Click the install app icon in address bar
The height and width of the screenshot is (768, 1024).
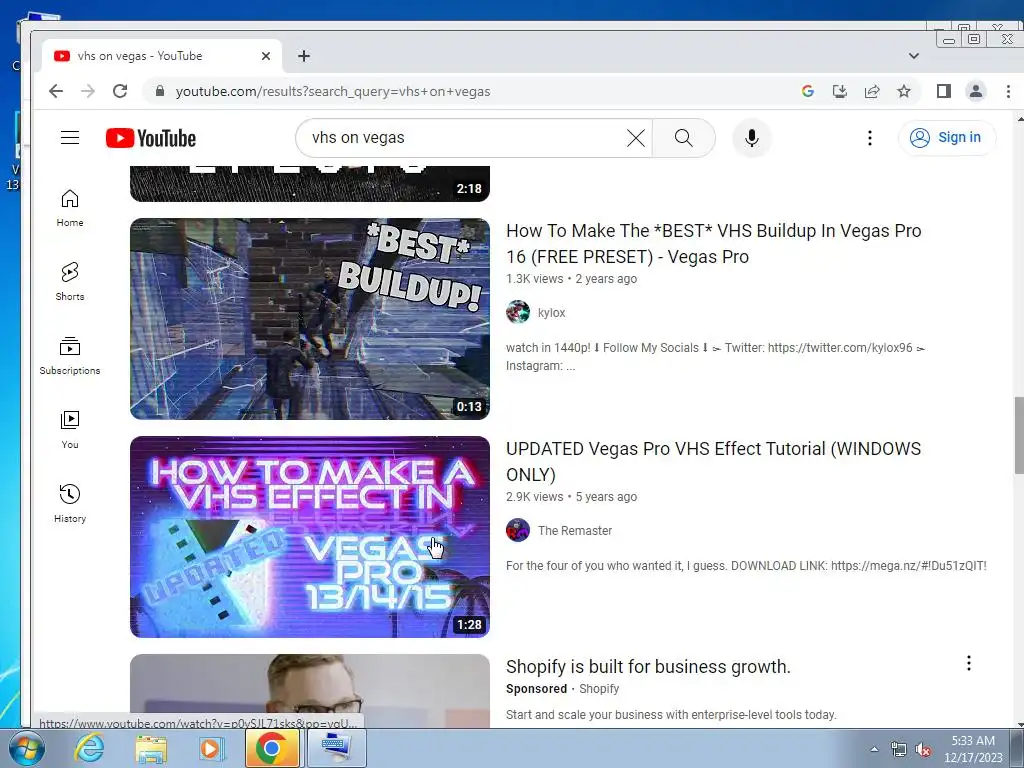coord(840,91)
